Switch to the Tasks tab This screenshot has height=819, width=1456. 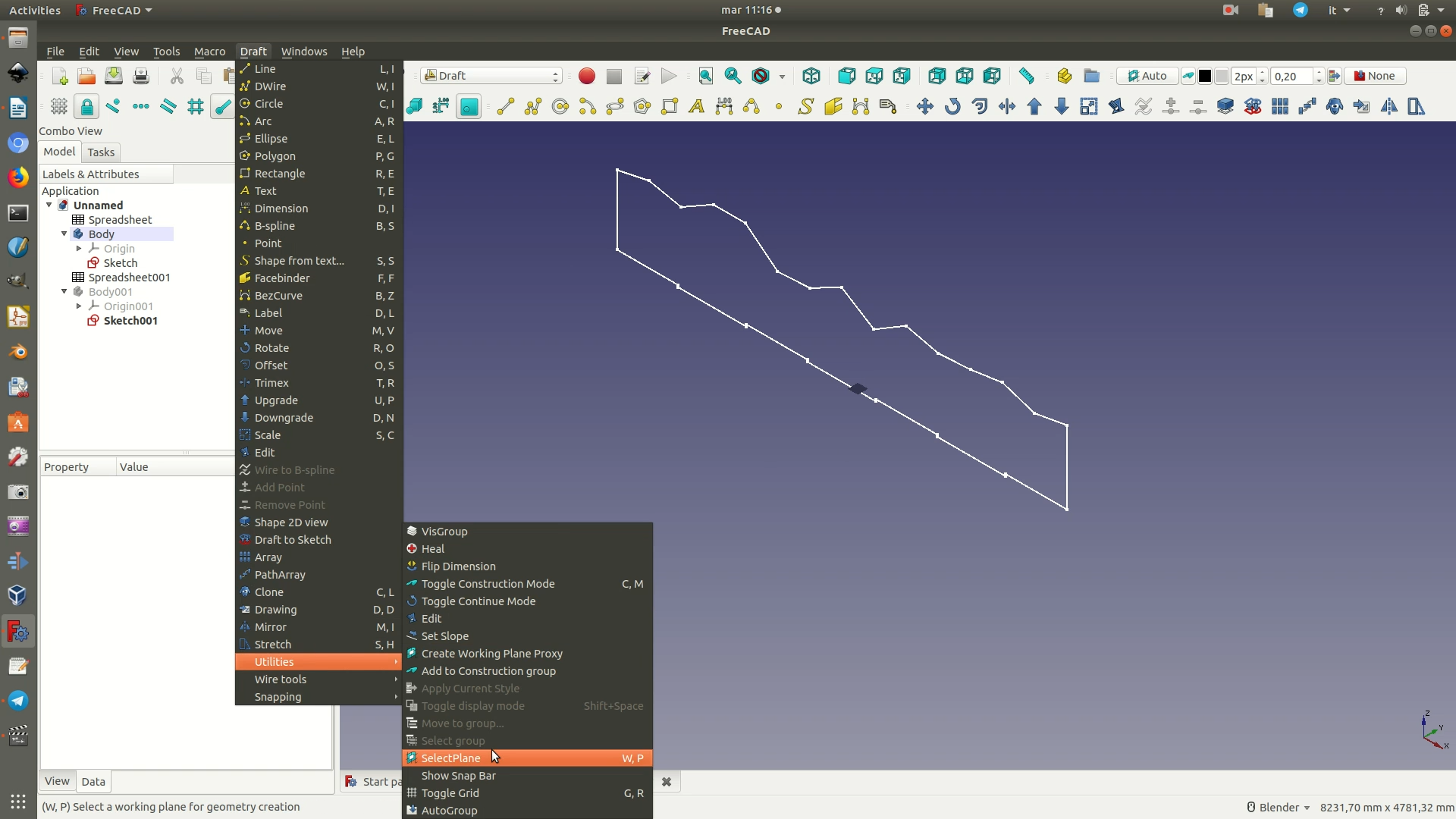click(x=101, y=152)
